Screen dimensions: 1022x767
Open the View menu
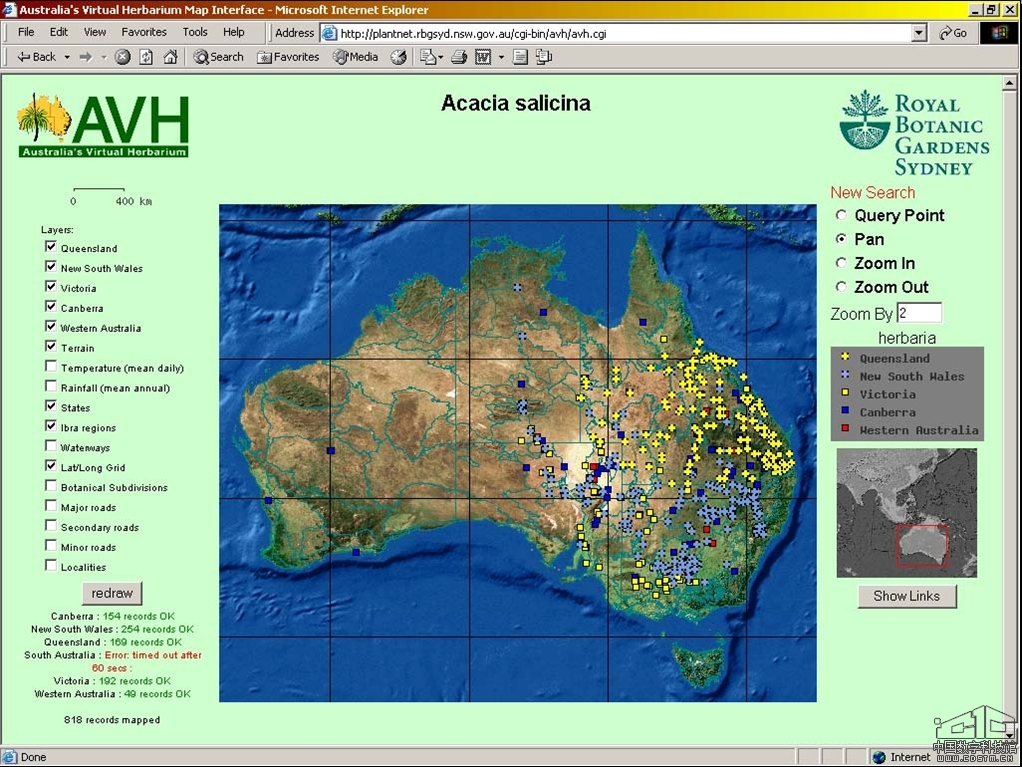point(95,32)
